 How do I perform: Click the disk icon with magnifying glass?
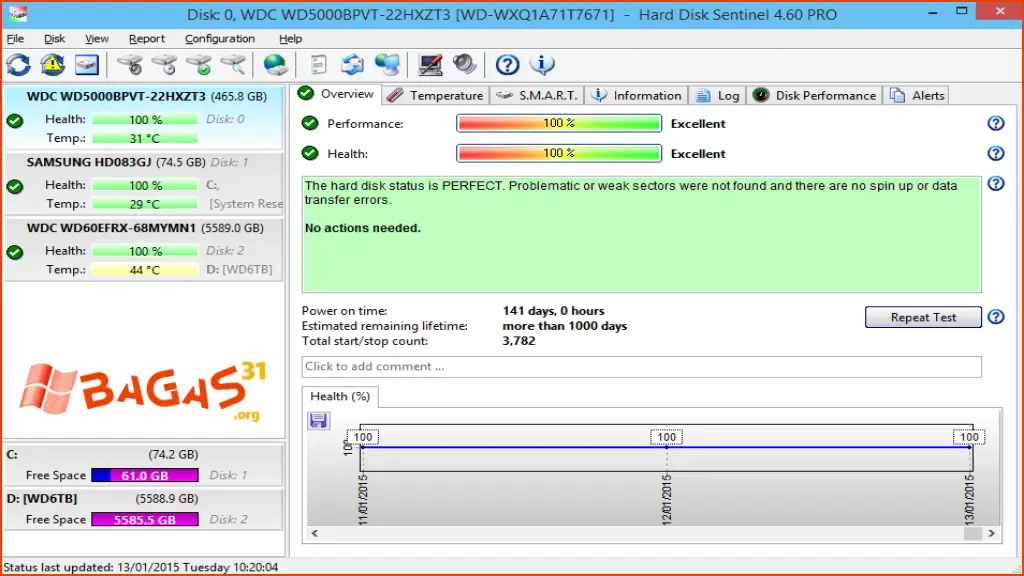pyautogui.click(x=233, y=65)
